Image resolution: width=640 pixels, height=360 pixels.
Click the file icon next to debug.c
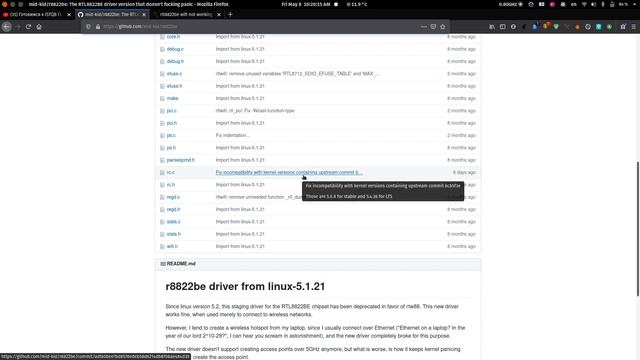[x=162, y=49]
